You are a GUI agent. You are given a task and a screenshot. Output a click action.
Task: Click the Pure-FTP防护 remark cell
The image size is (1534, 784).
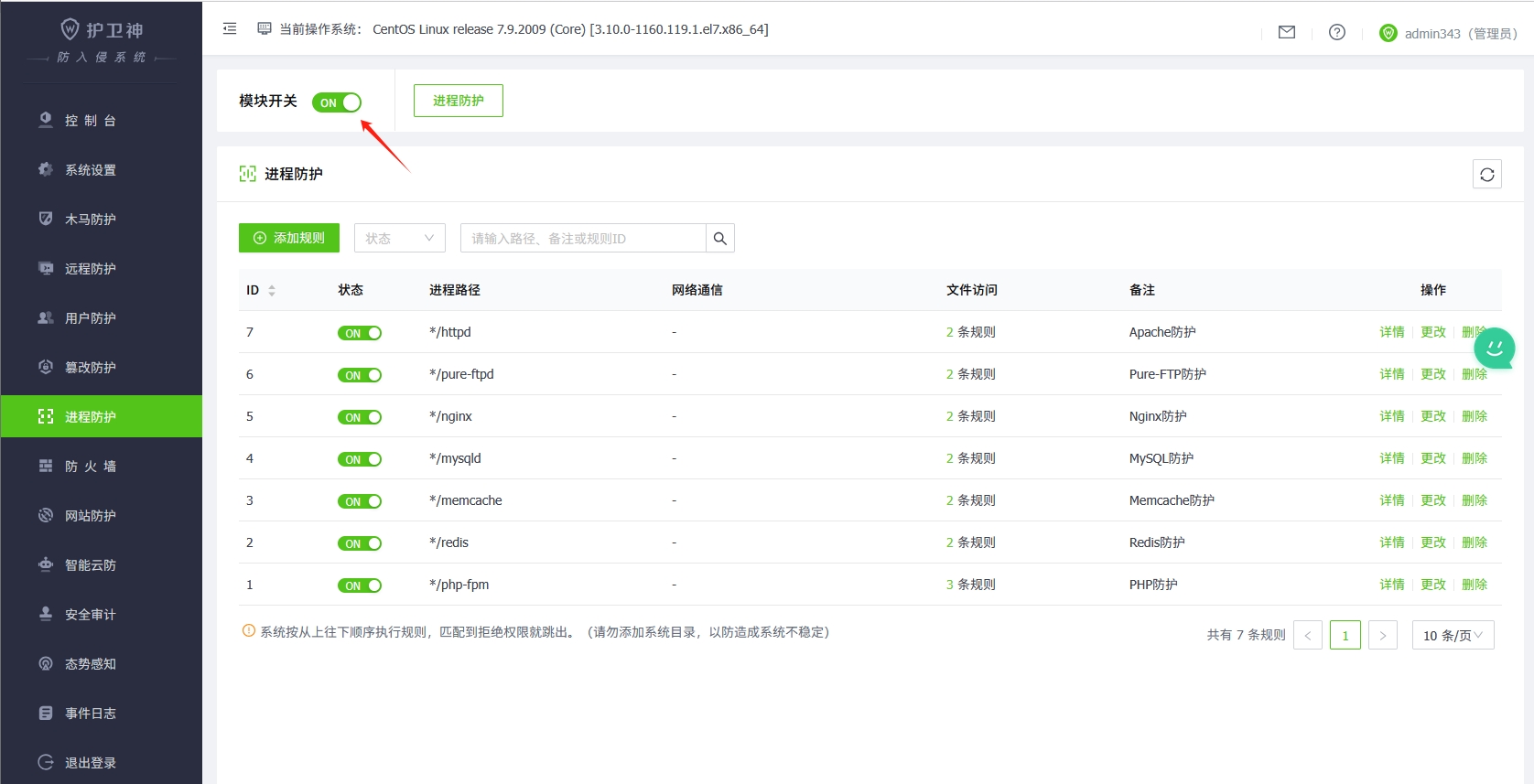[x=1168, y=374]
